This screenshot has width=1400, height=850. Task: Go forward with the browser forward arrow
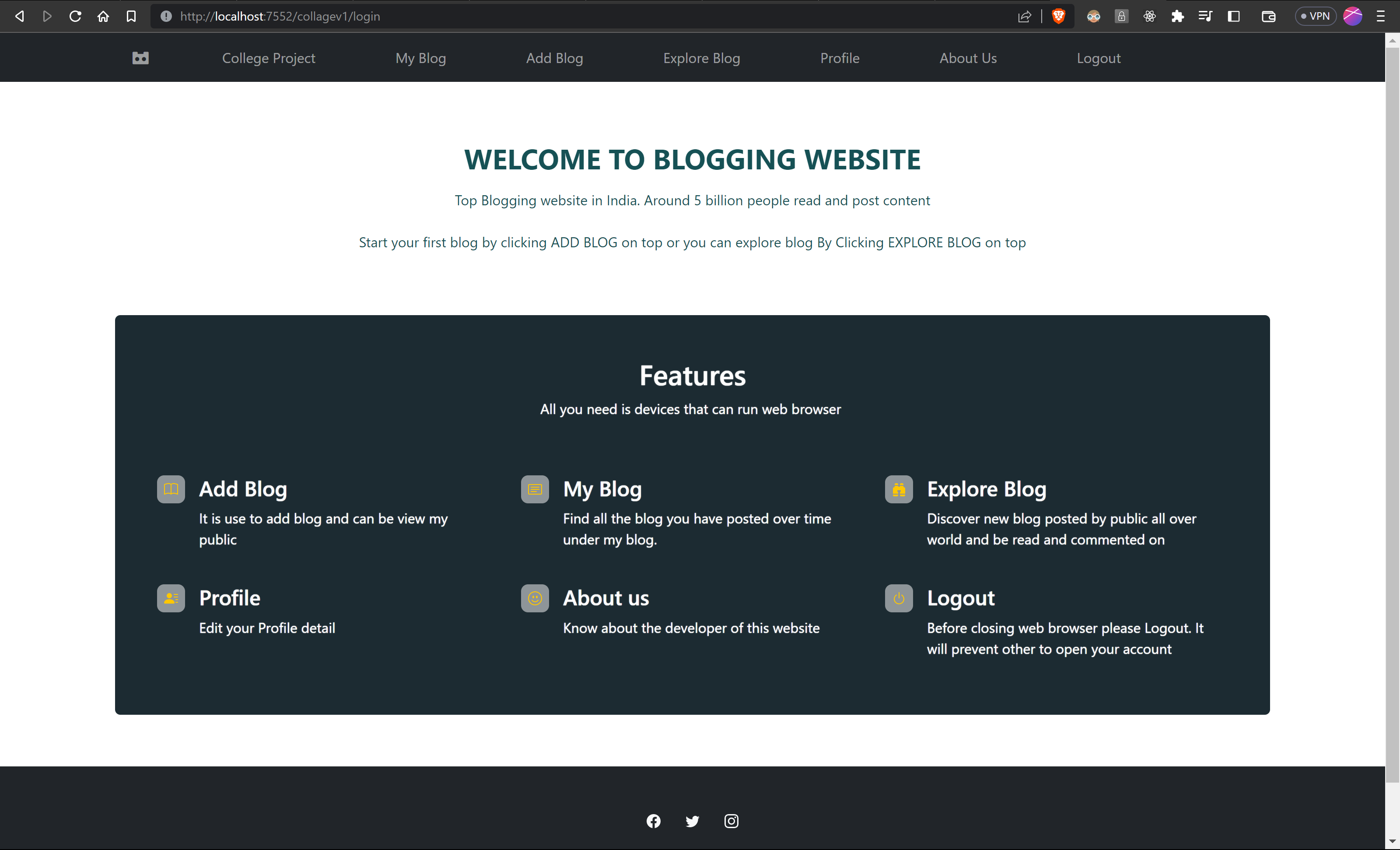(x=47, y=16)
